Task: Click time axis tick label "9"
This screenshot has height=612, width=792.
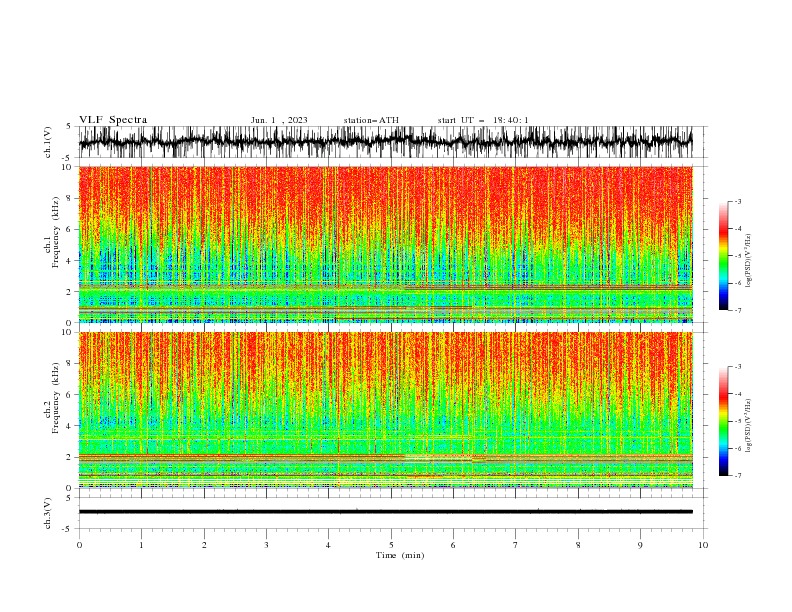Action: [x=640, y=545]
